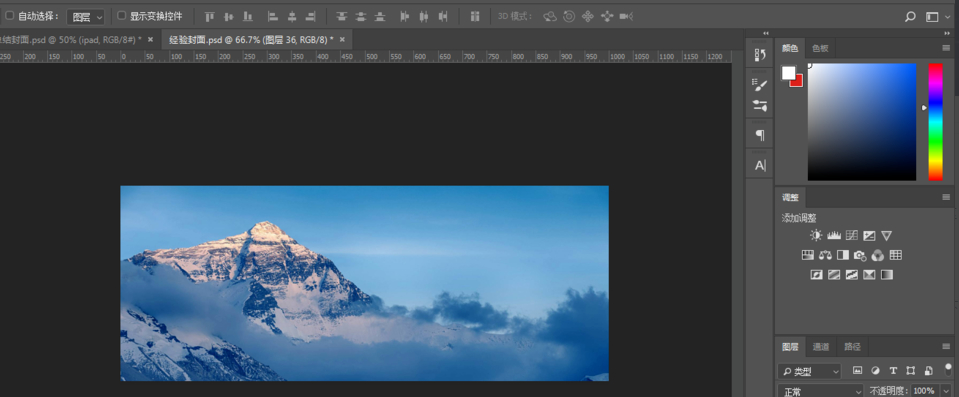Image resolution: width=959 pixels, height=397 pixels.
Task: Align left edges of layers
Action: (273, 17)
